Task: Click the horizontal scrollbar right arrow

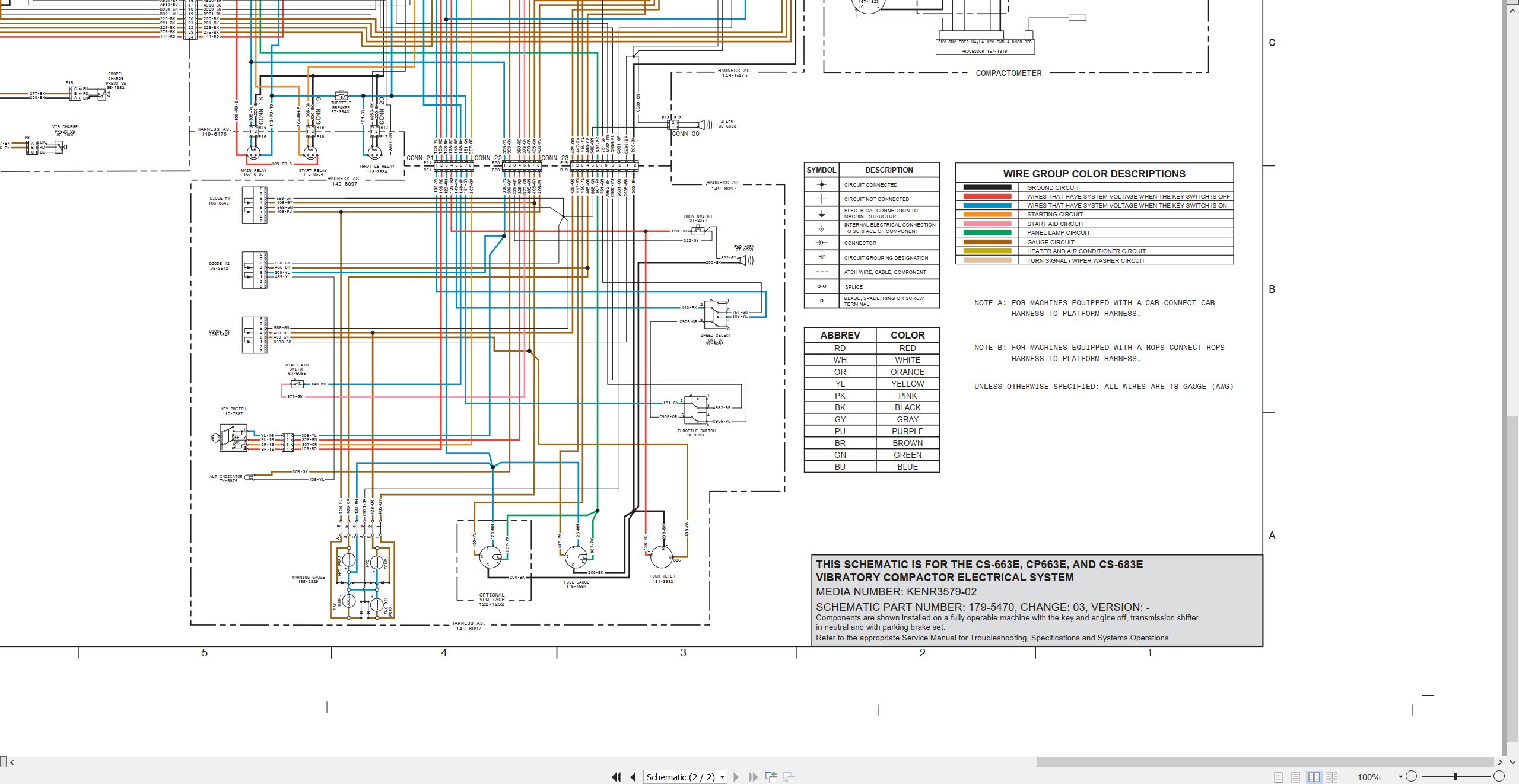Action: pyautogui.click(x=1501, y=762)
